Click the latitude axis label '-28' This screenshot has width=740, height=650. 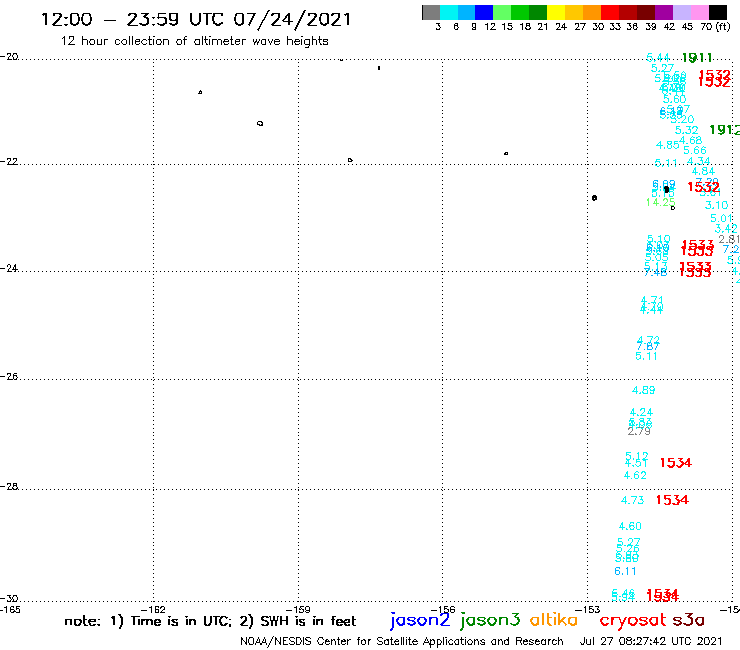(9, 486)
